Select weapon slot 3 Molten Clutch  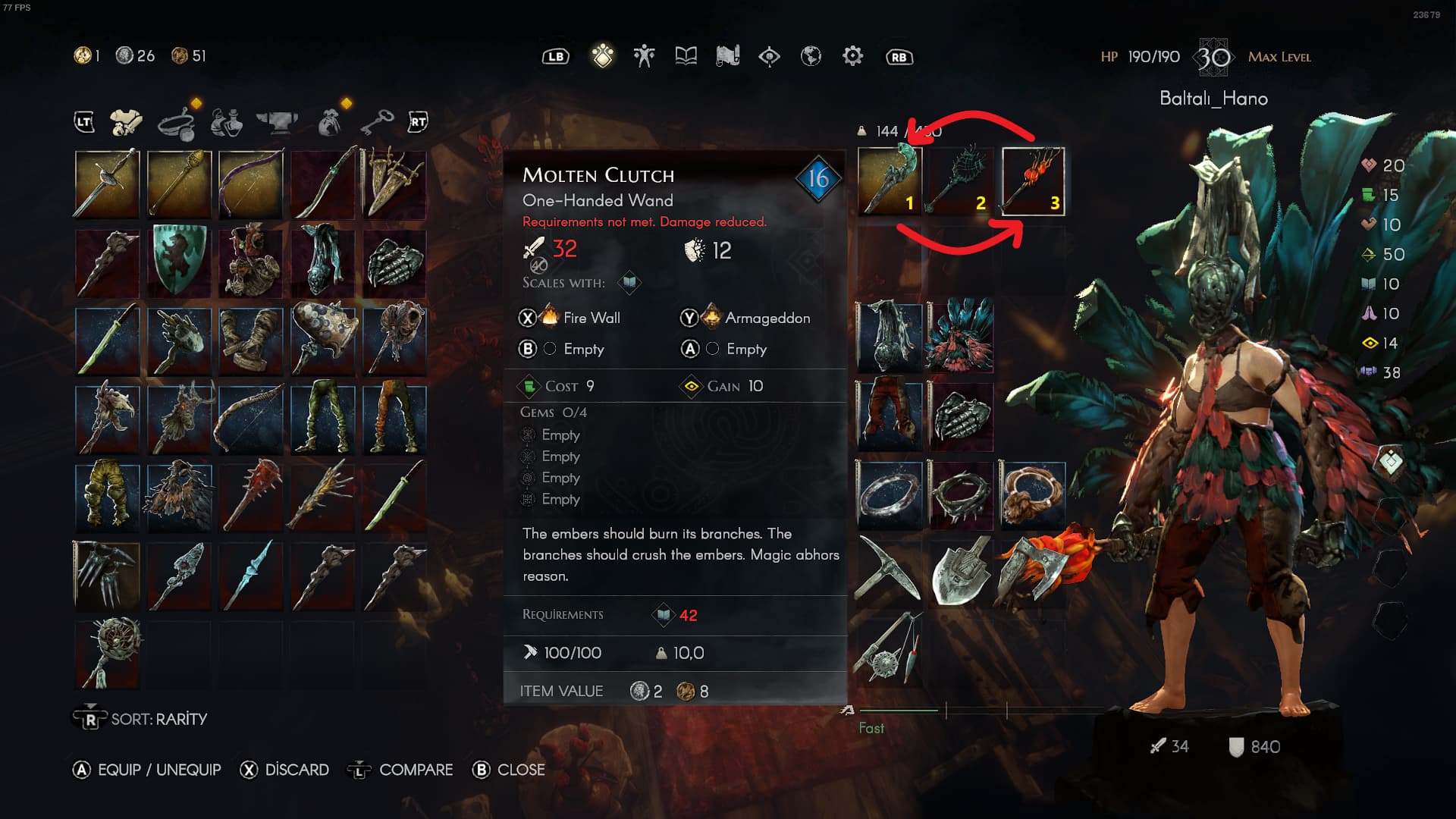click(x=1033, y=181)
